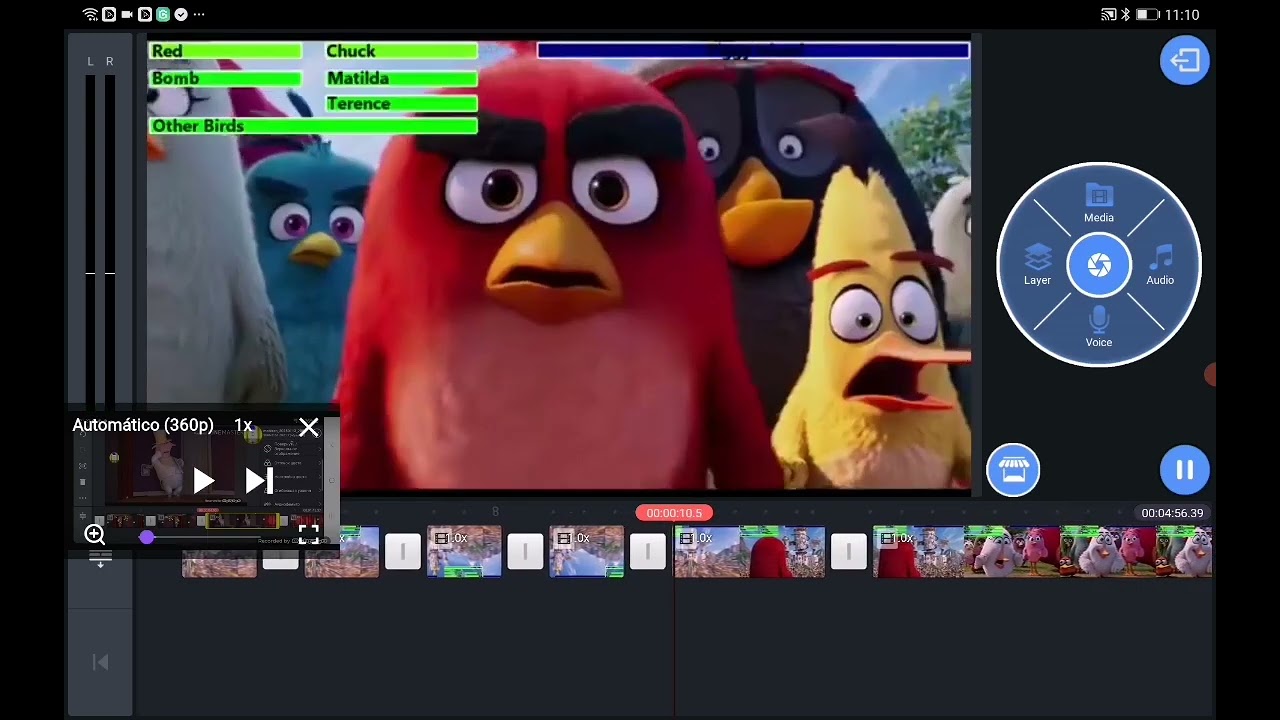Expand the timeline tracks view
1280x720 pixels.
coord(100,560)
